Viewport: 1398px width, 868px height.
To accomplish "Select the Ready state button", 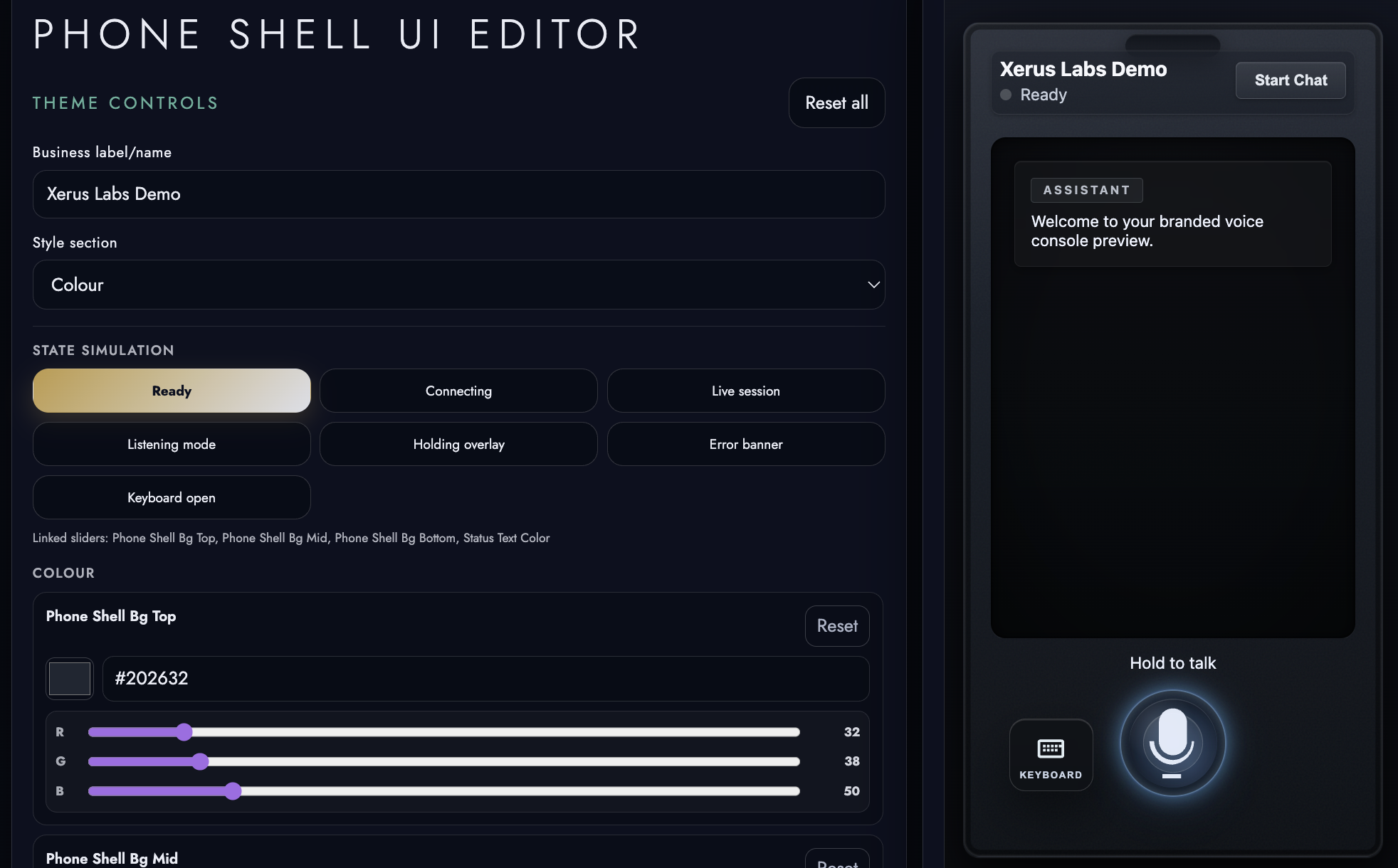I will pos(171,391).
